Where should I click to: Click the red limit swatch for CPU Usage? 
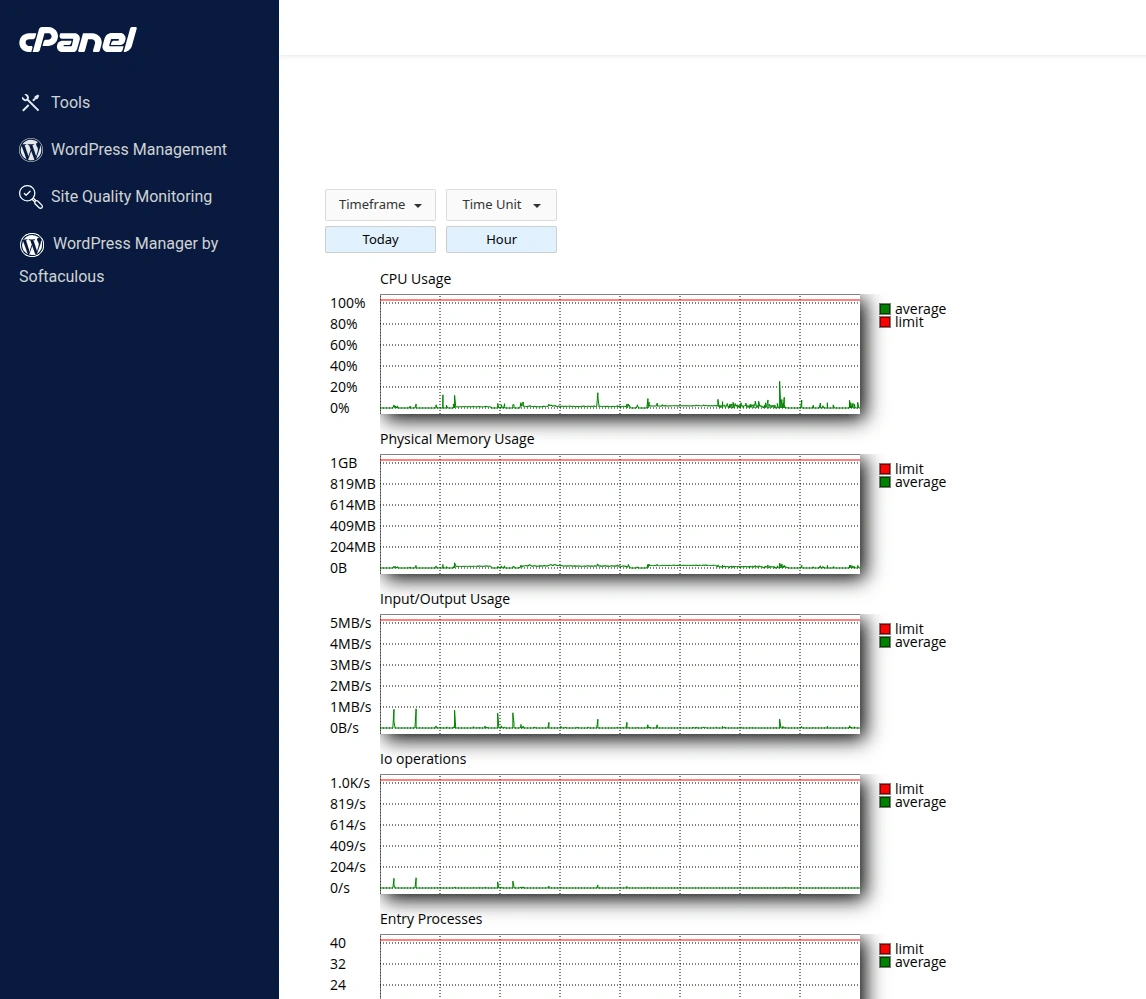pos(885,322)
